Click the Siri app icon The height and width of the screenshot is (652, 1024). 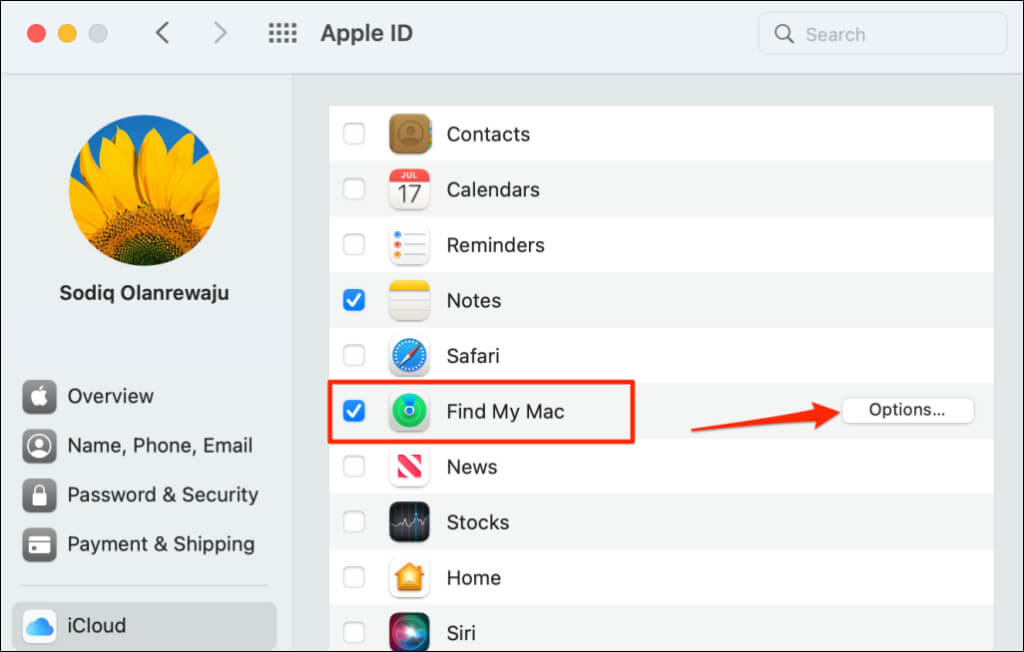(409, 632)
